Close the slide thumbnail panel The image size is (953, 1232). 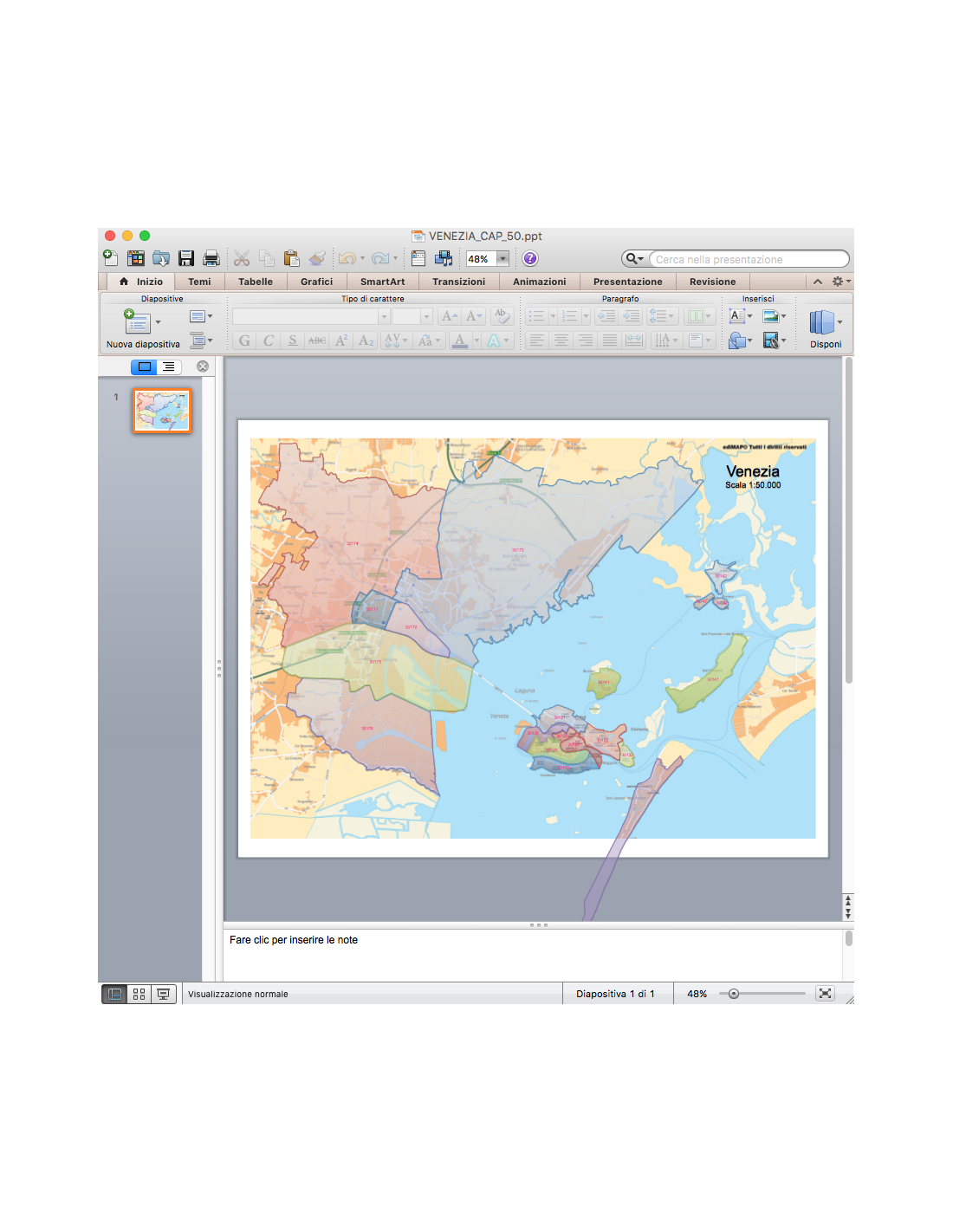tap(203, 366)
